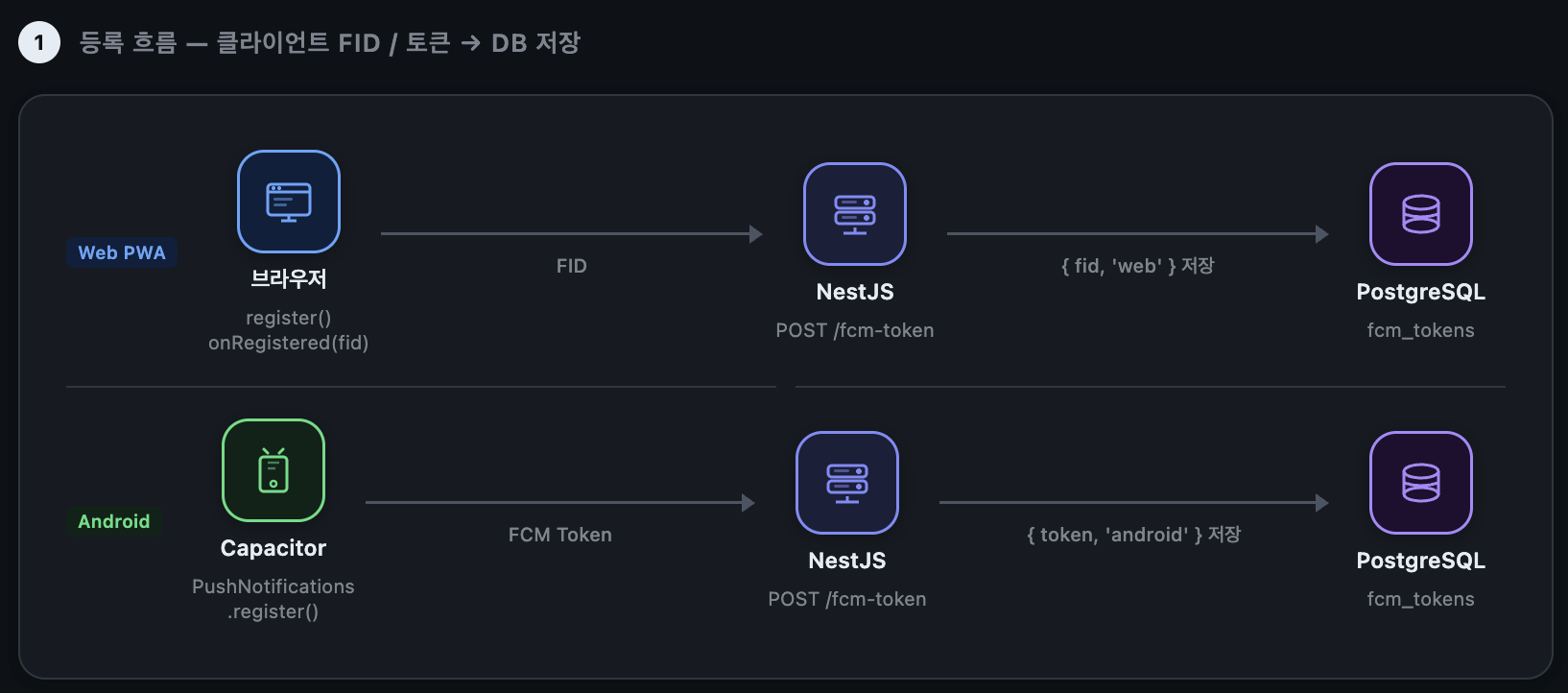Click the numbered step 1 circle badge

39,42
